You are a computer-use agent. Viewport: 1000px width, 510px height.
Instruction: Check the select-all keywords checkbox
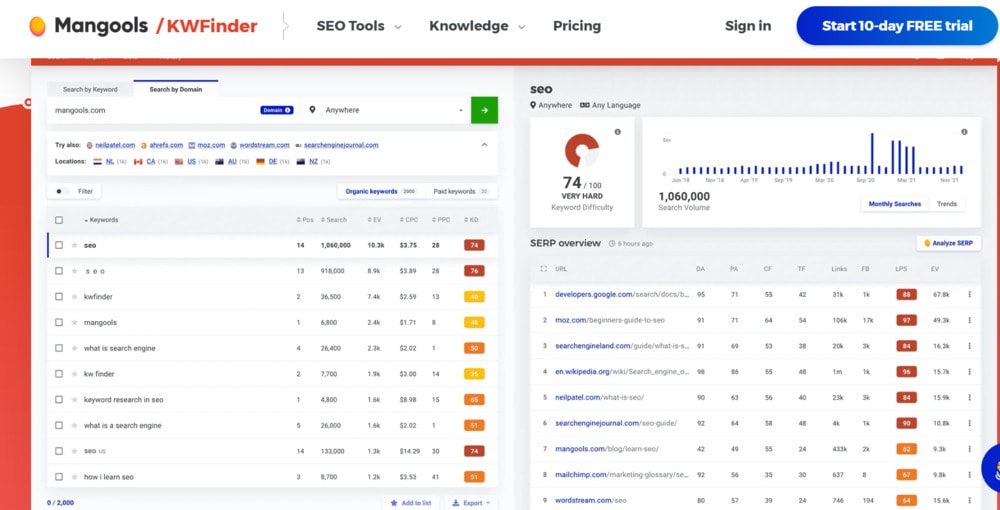point(59,220)
